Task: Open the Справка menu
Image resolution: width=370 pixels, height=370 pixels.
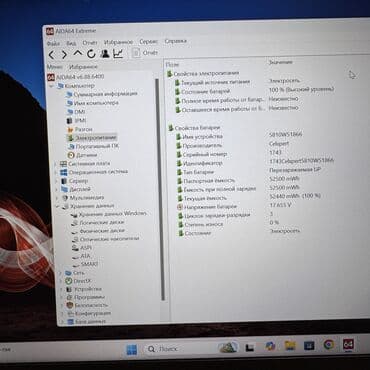Action: pyautogui.click(x=175, y=41)
